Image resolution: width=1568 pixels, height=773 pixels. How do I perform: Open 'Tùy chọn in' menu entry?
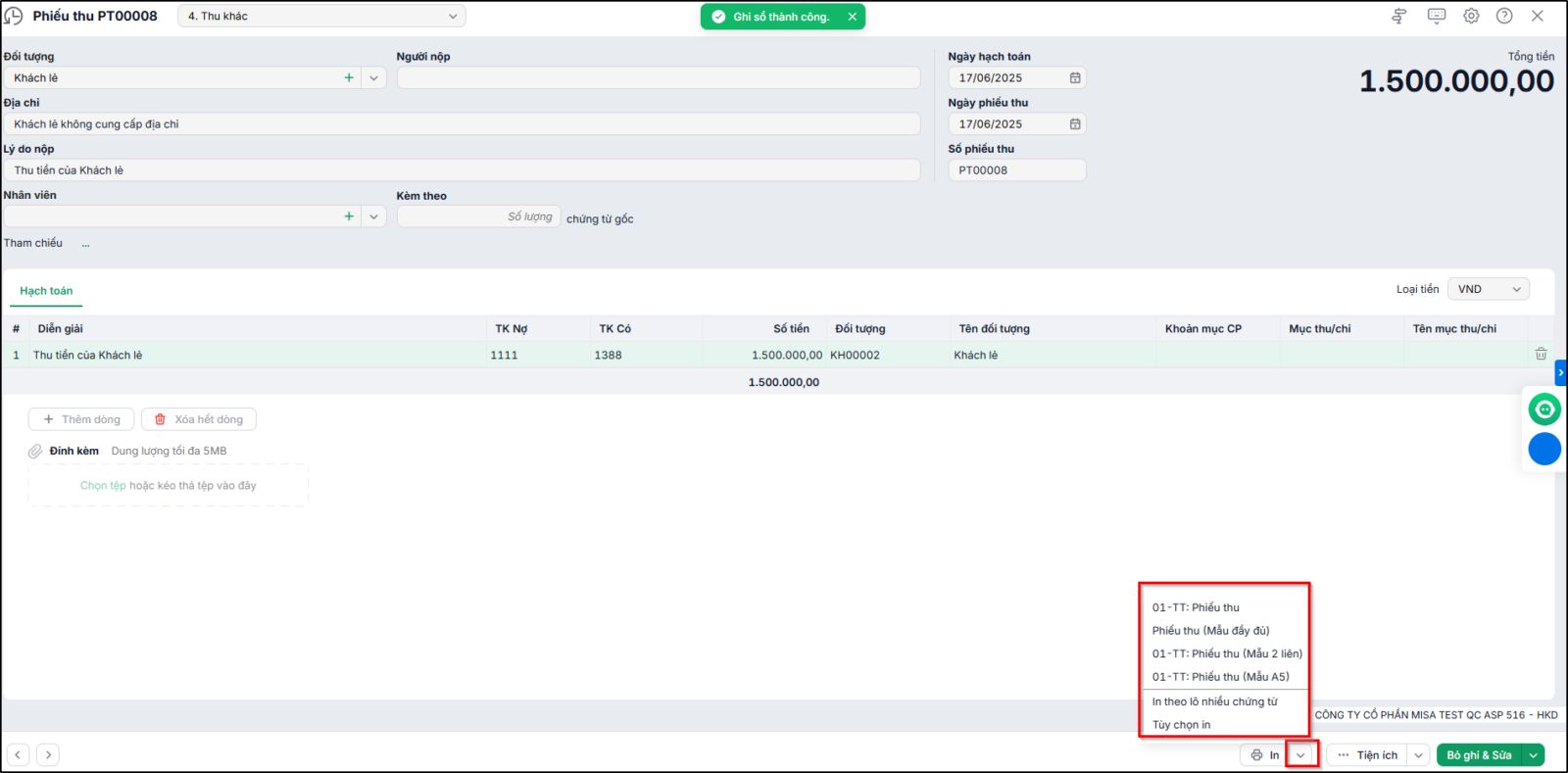tap(1181, 725)
